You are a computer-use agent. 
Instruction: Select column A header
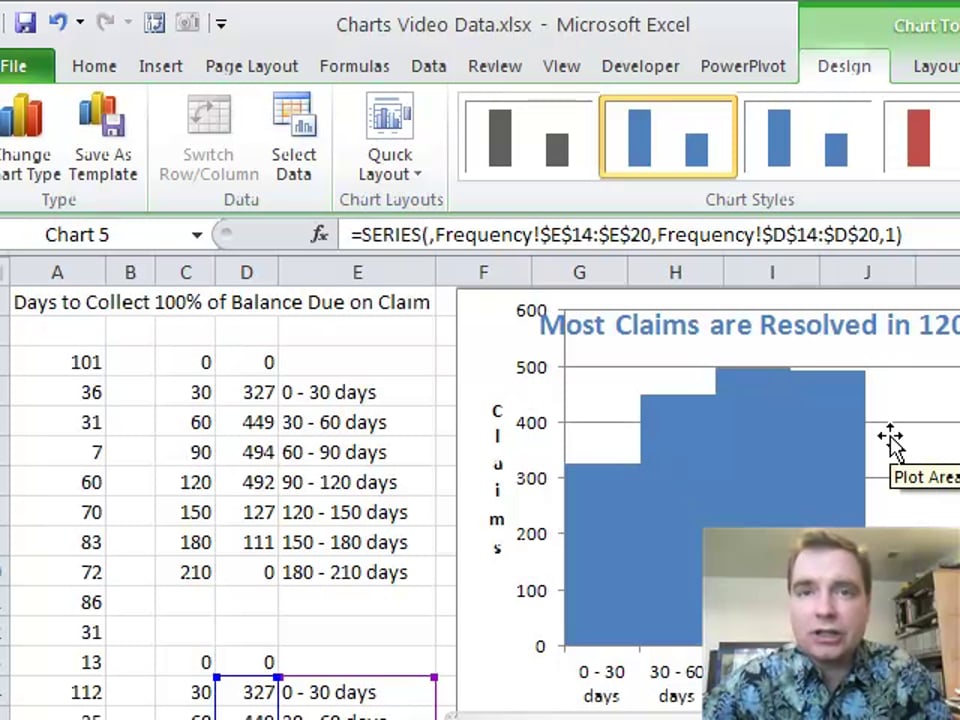(57, 272)
